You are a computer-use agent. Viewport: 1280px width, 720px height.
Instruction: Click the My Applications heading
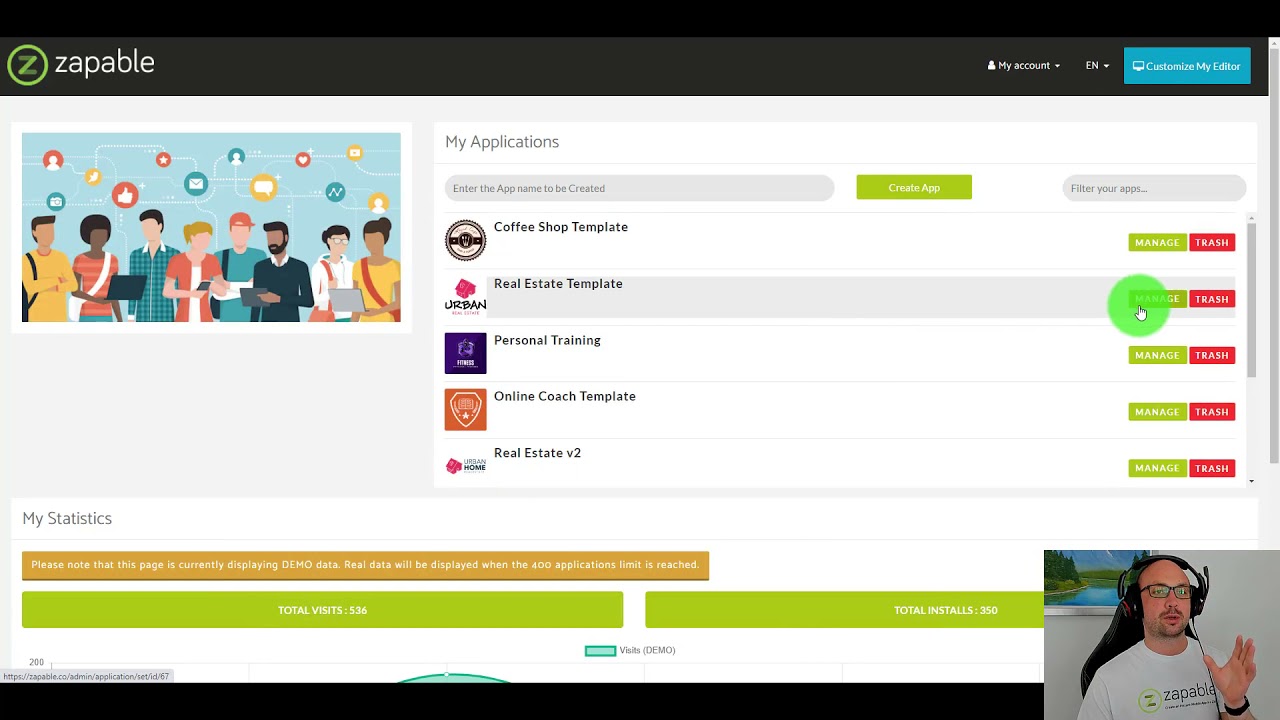point(502,142)
